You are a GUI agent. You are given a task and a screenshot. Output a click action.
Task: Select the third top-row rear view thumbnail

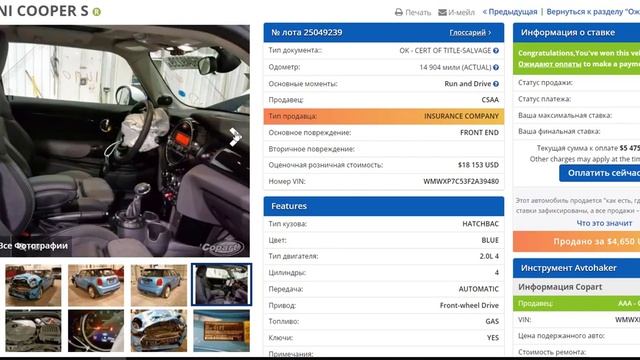(x=159, y=285)
